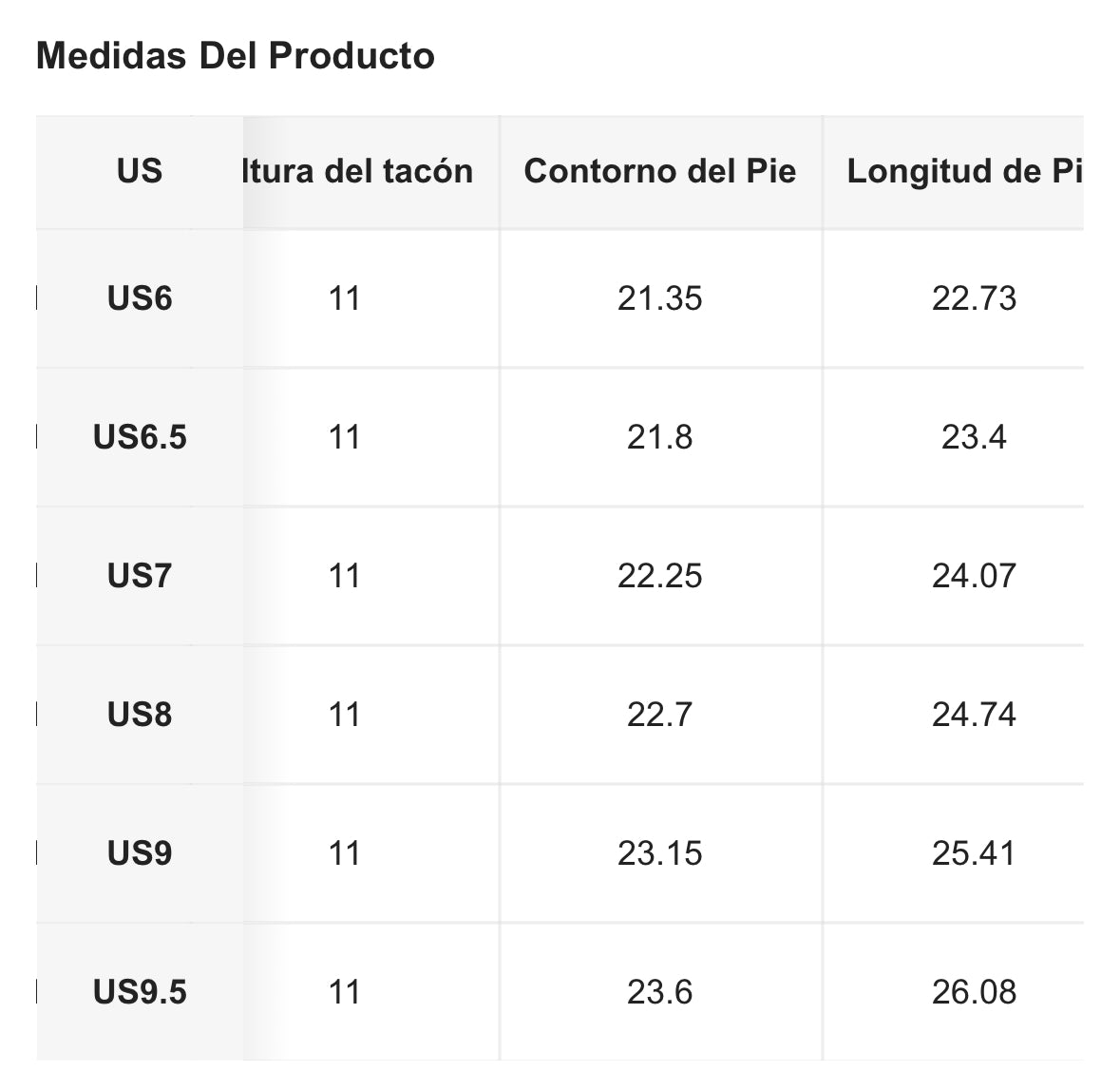Click the Medidas Del Producto heading
Viewport: 1120px width, 1071px height.
coord(235,56)
